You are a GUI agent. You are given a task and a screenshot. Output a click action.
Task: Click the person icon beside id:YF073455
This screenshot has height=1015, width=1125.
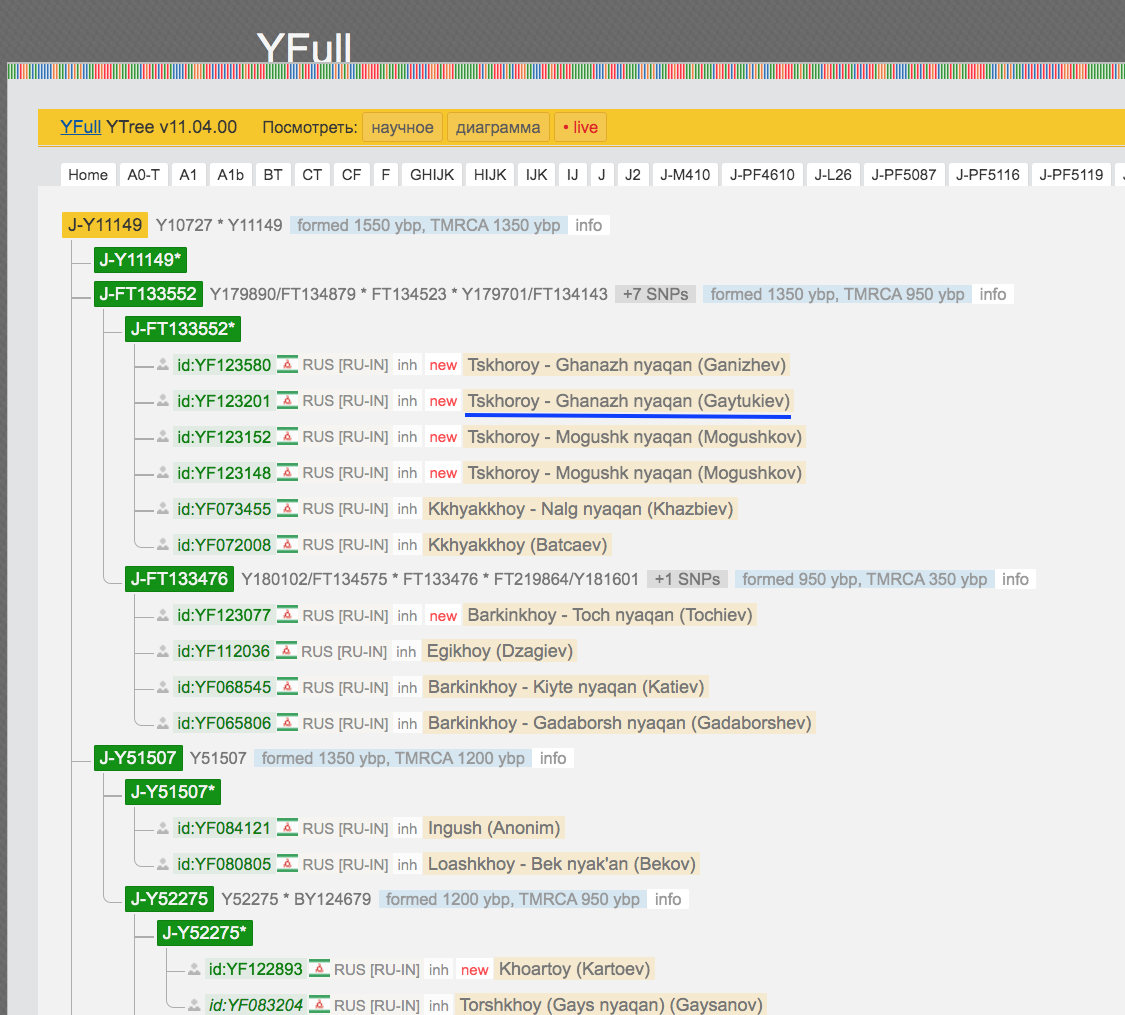coord(163,509)
